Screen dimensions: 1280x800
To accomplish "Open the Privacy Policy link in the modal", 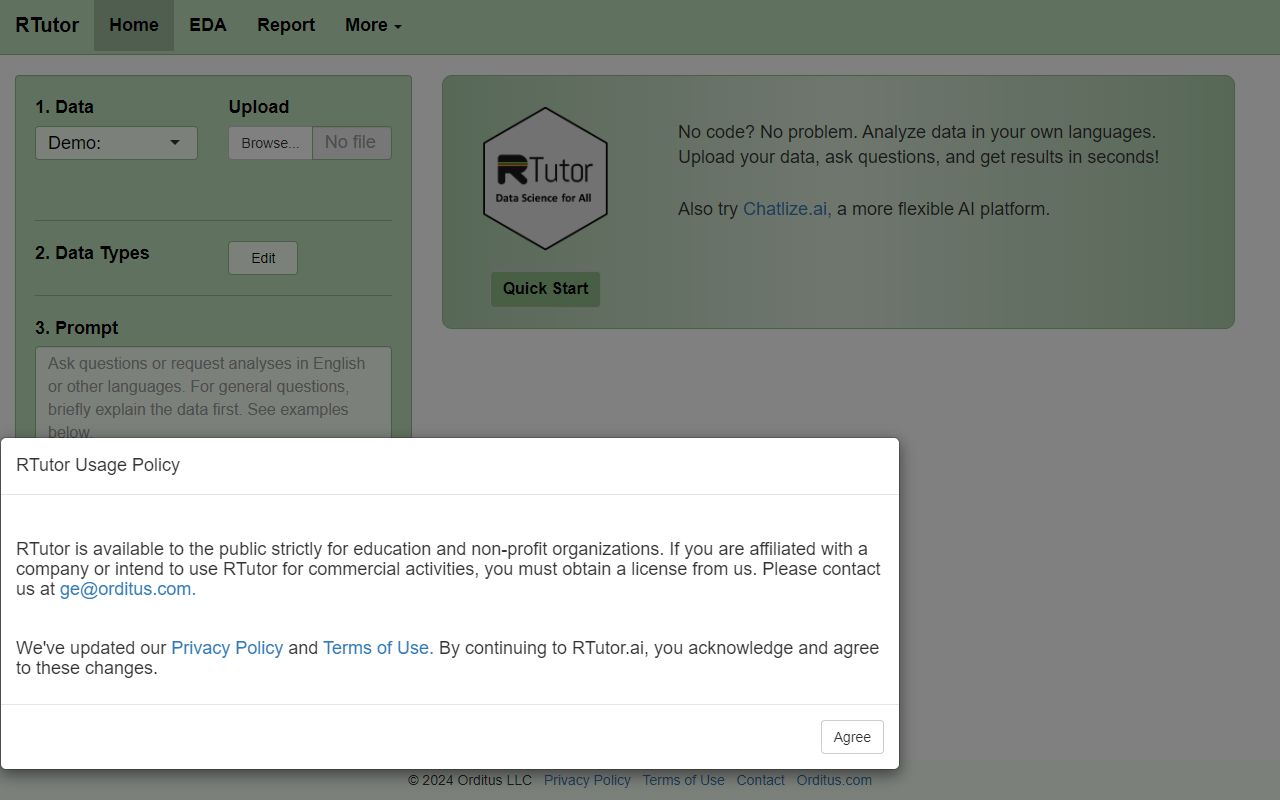I will 227,648.
